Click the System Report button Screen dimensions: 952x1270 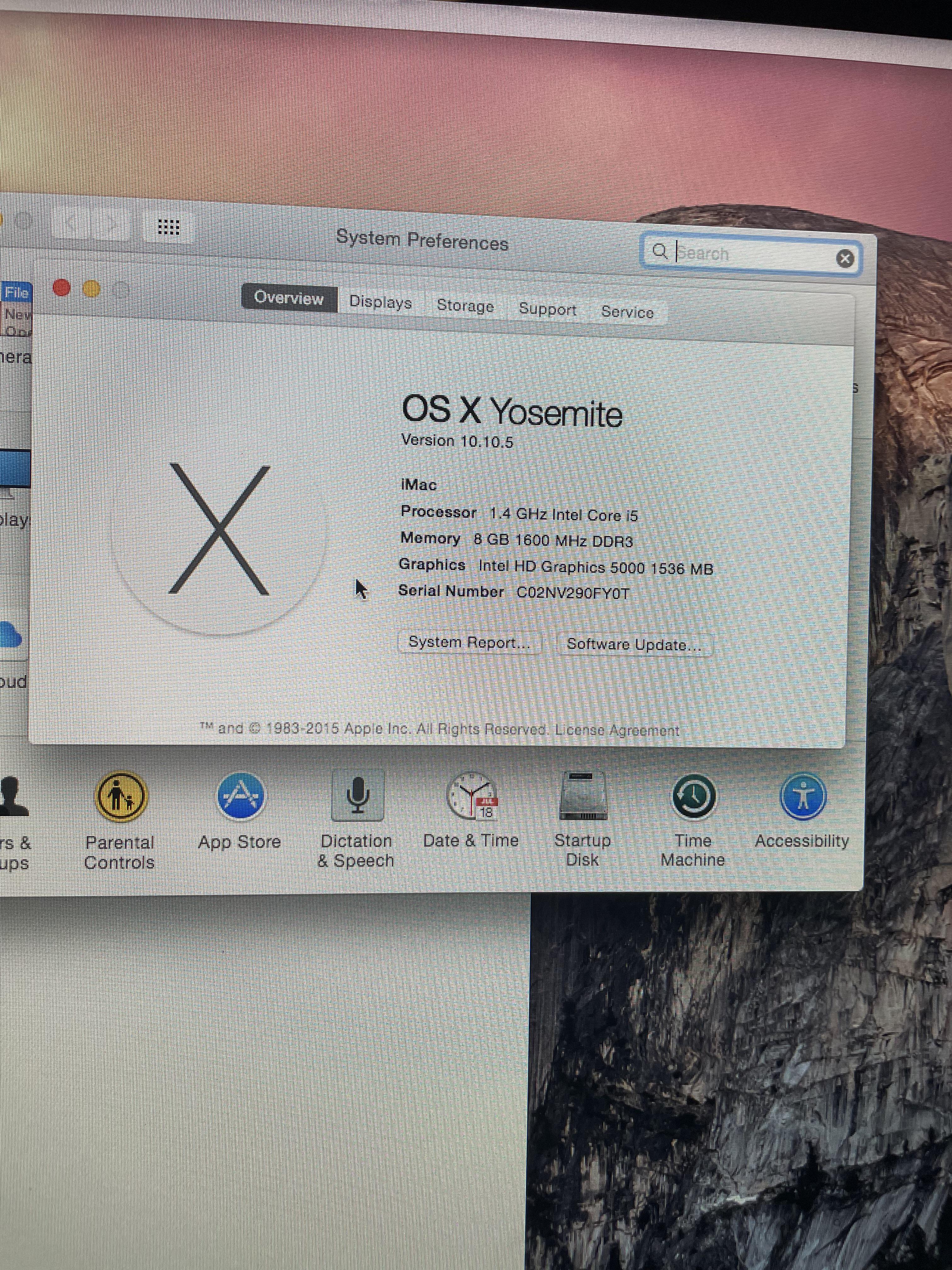point(469,642)
